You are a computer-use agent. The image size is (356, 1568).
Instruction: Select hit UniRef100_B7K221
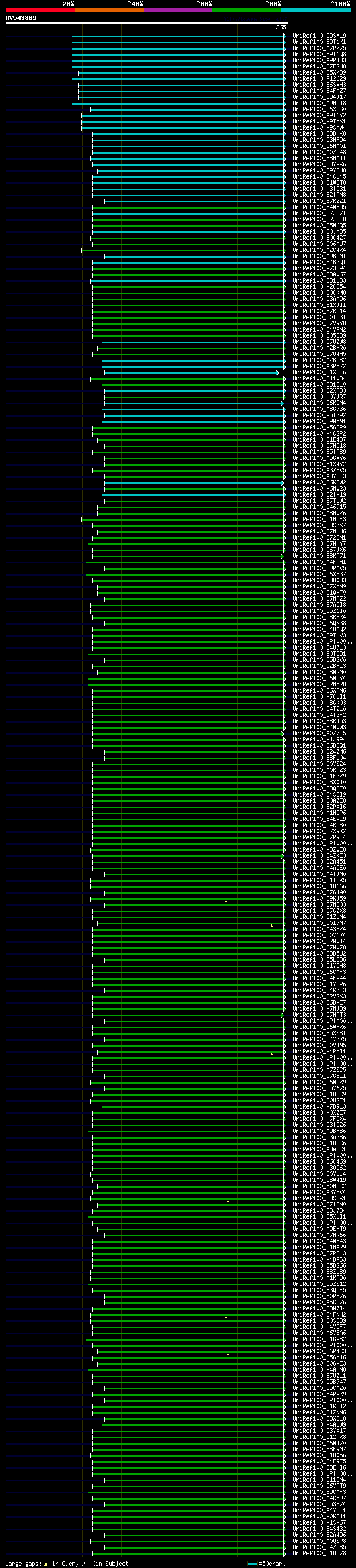click(319, 201)
